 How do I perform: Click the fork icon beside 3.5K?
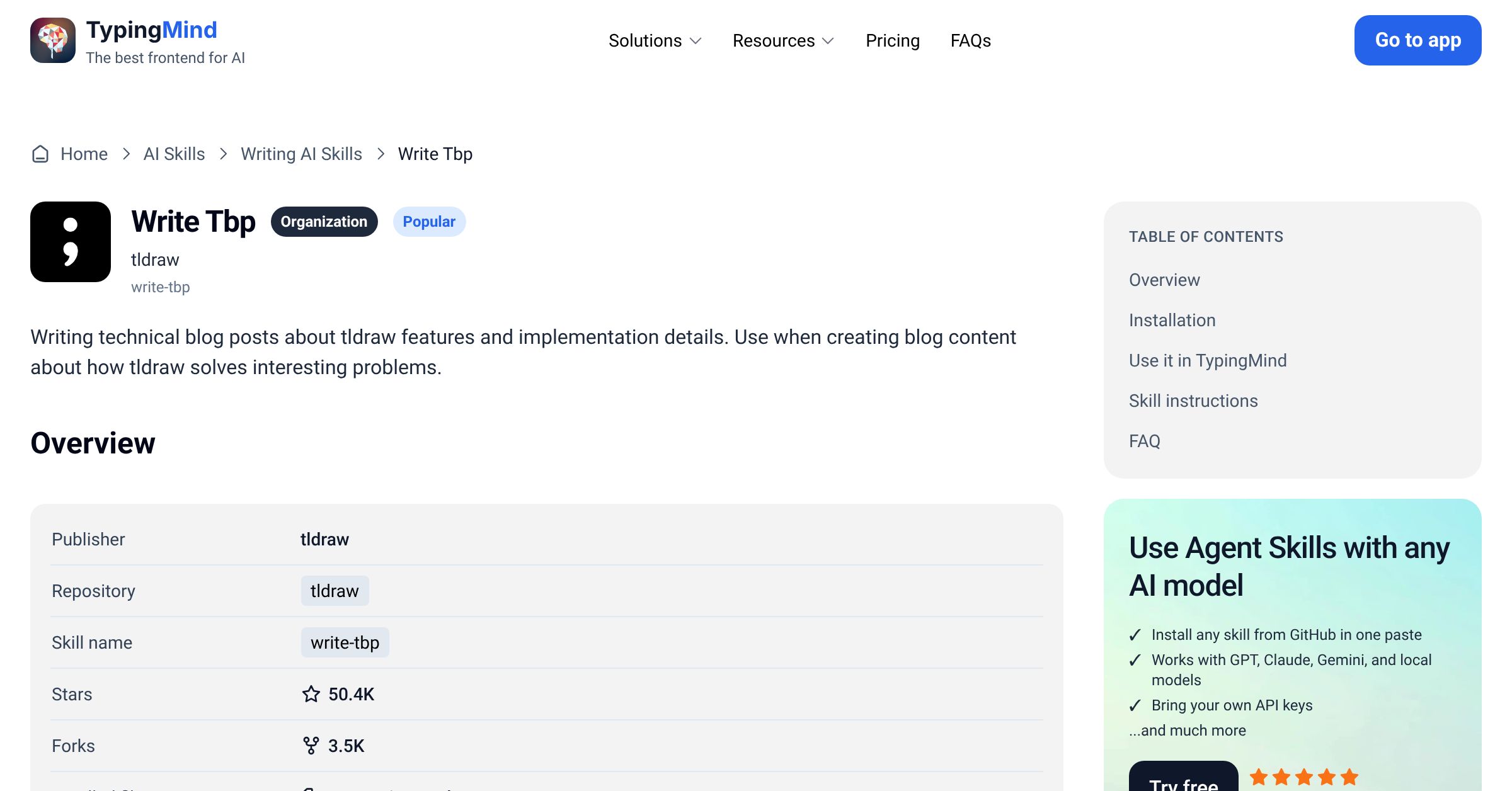[311, 746]
